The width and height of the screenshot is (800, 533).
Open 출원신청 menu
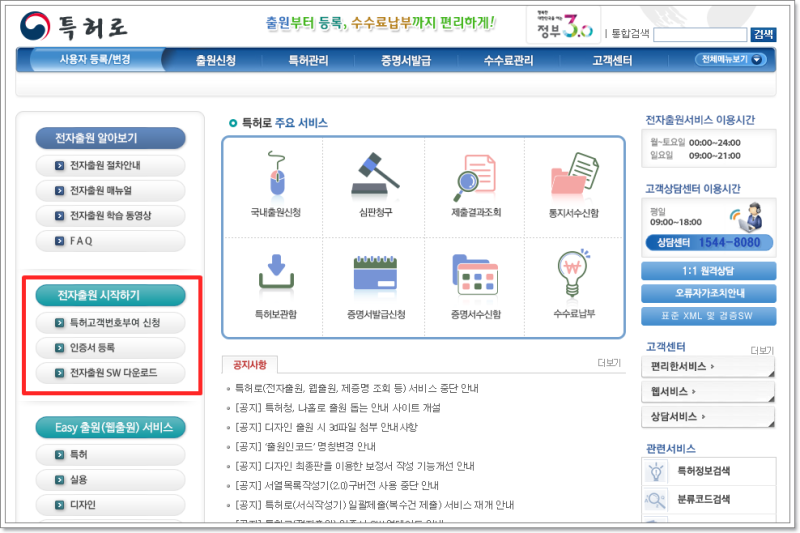pos(216,60)
